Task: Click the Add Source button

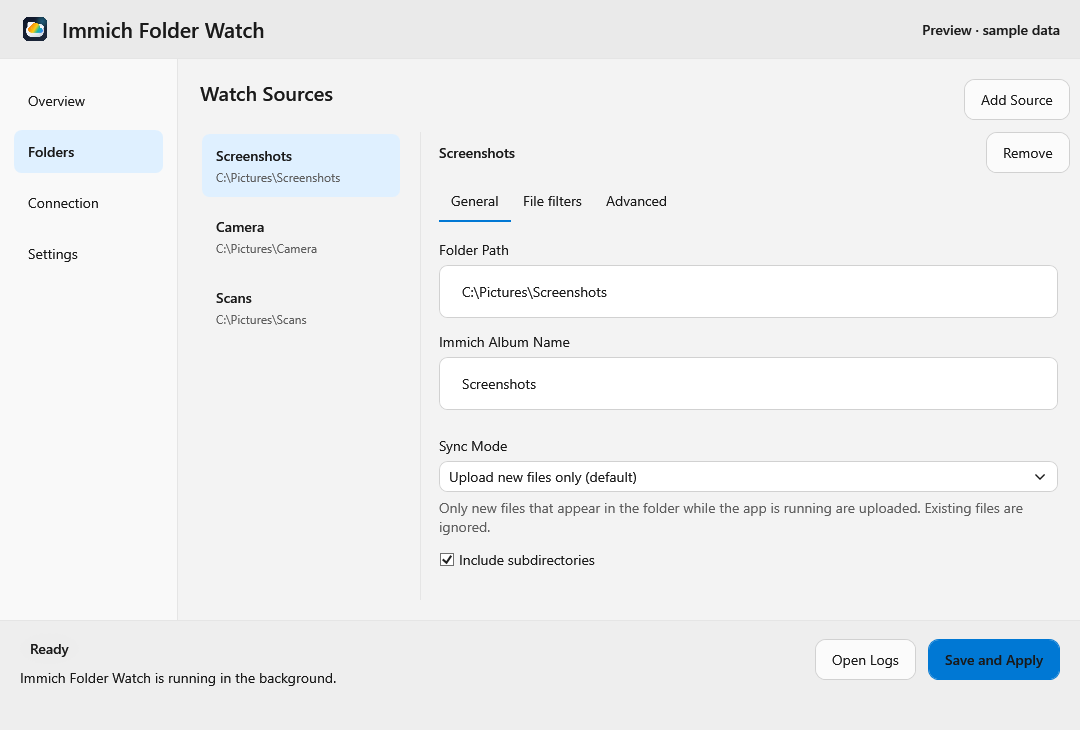Action: pyautogui.click(x=1017, y=100)
